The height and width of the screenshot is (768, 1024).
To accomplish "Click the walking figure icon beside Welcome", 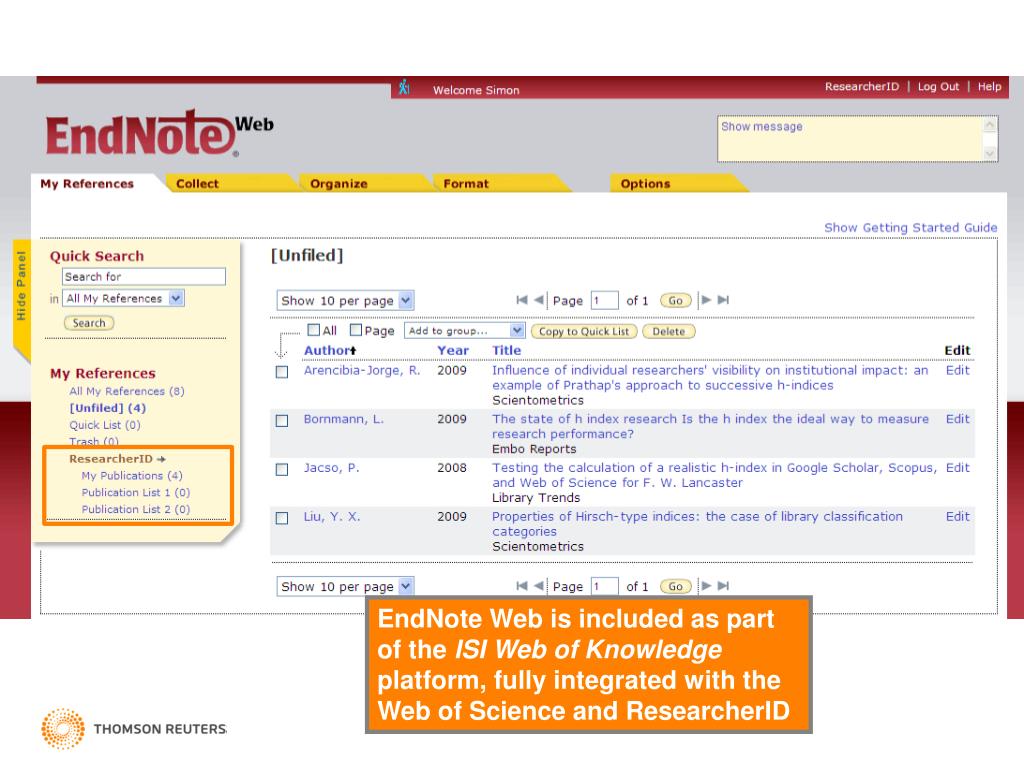I will tap(404, 87).
